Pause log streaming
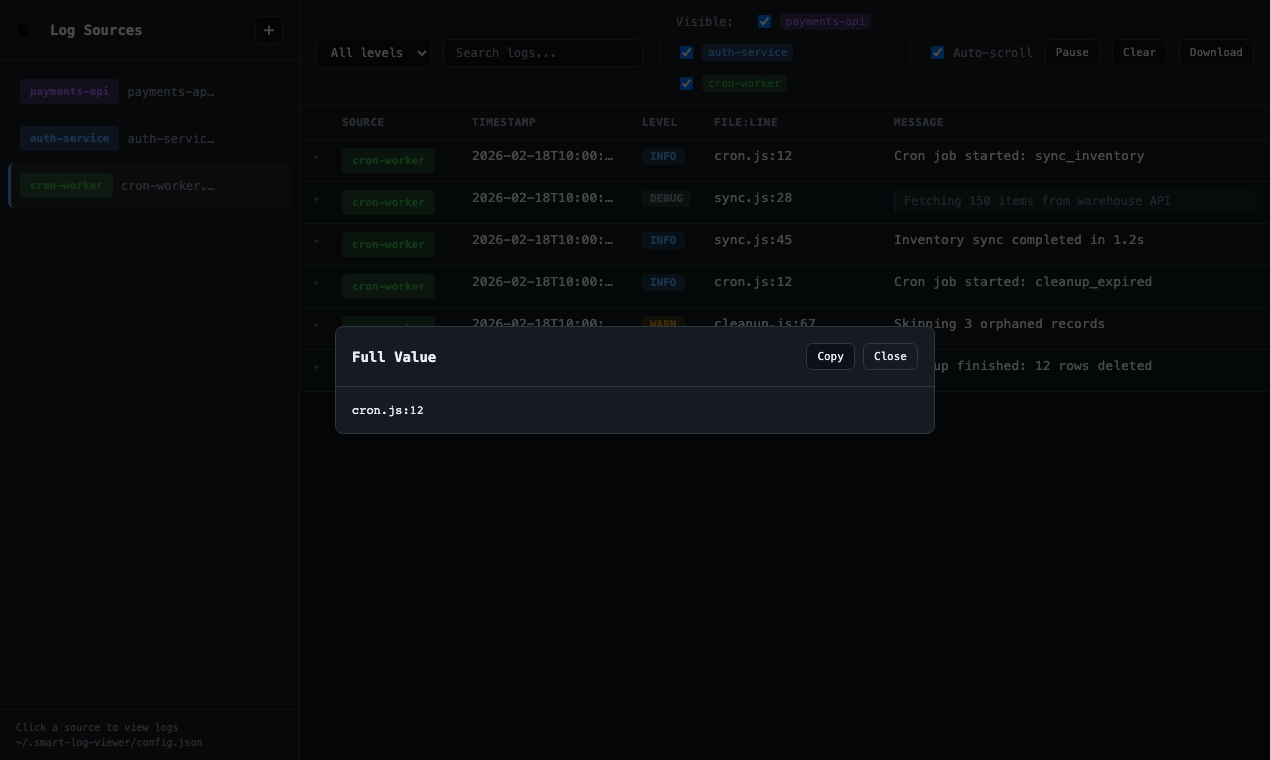 click(x=1071, y=52)
